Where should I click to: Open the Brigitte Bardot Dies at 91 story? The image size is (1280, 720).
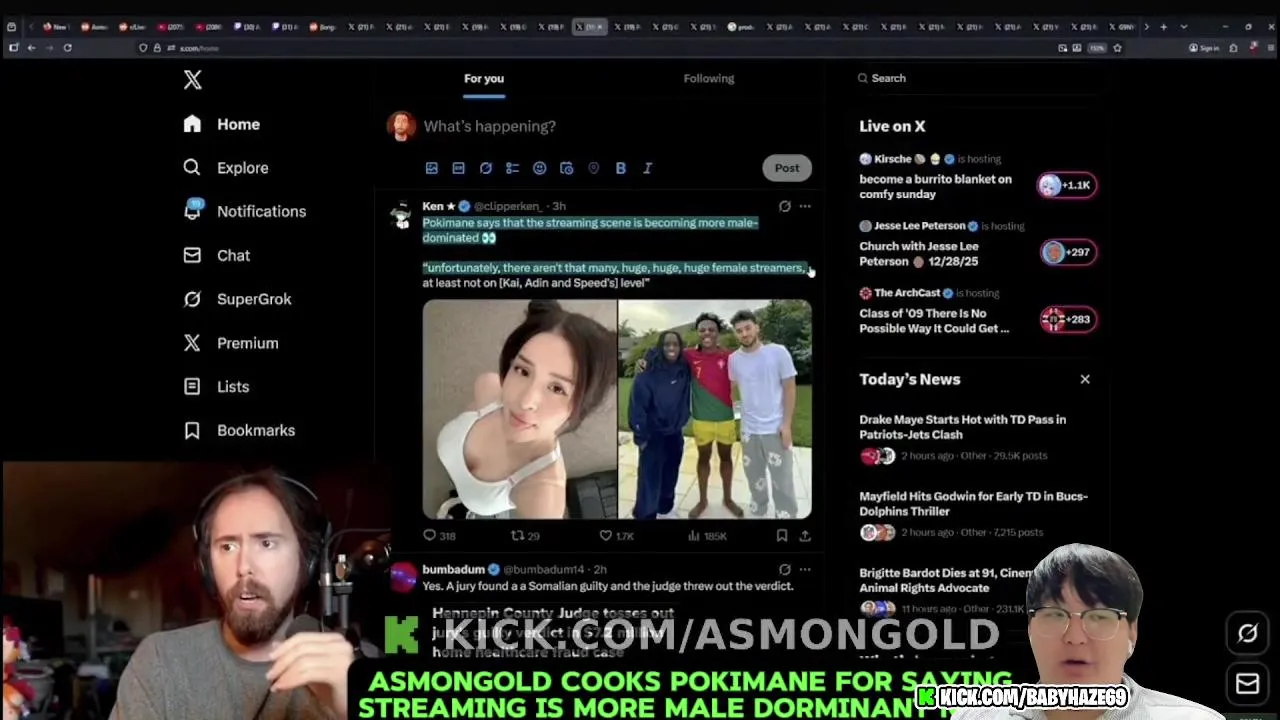pyautogui.click(x=946, y=580)
